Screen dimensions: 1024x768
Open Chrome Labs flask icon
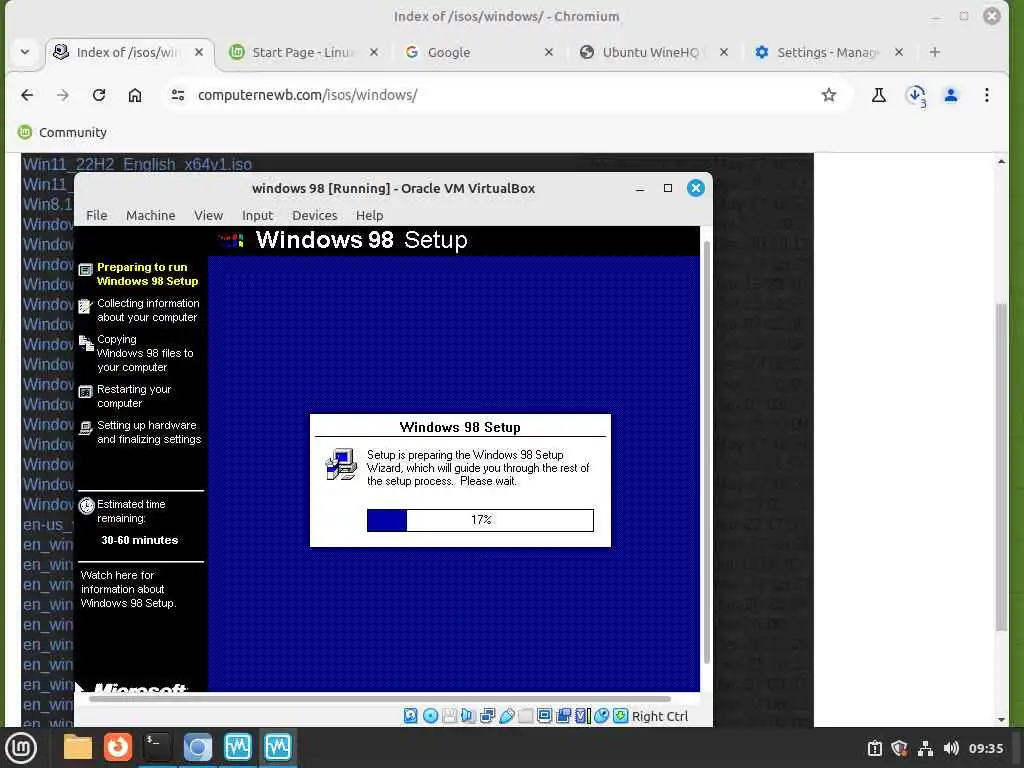[x=879, y=95]
